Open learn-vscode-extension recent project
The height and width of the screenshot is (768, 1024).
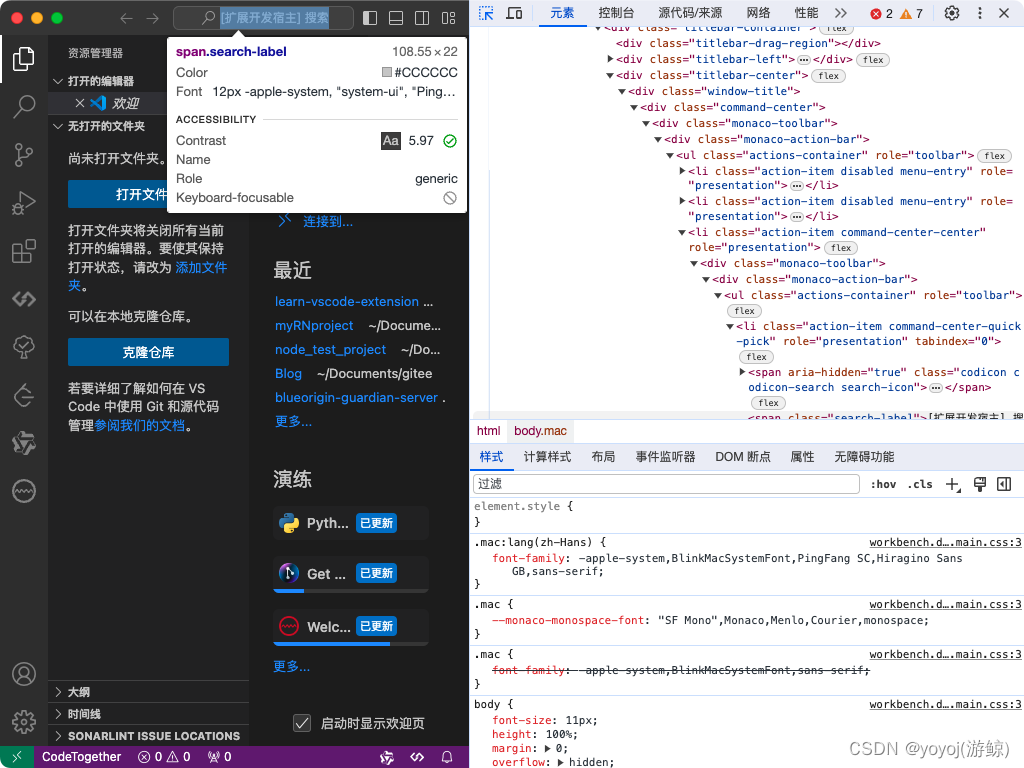[x=347, y=302]
